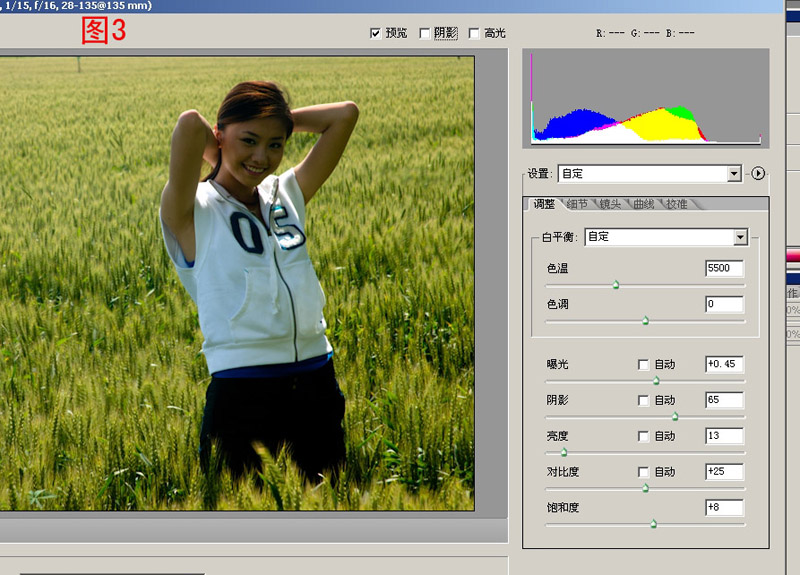The height and width of the screenshot is (575, 800).
Task: Click the 曝光 exposure slider handle
Action: click(656, 381)
